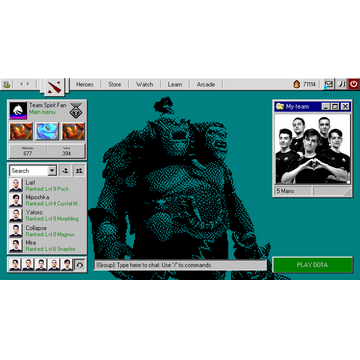Click the status Ranked: Lvl 8 Magnus
Viewport: 360px width, 360px height.
tap(50, 235)
